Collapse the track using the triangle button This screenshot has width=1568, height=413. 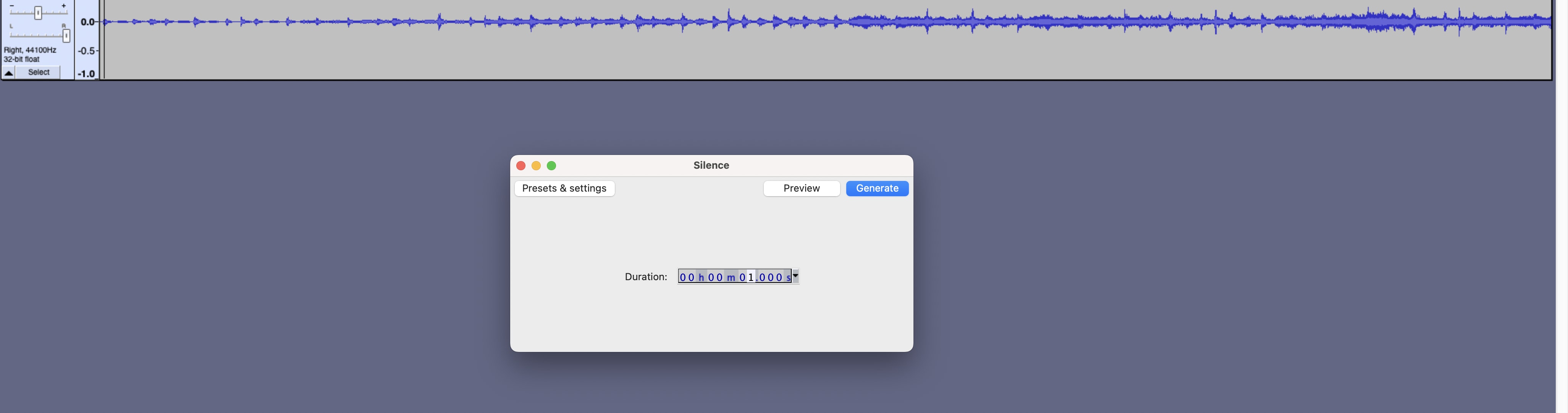[x=8, y=73]
